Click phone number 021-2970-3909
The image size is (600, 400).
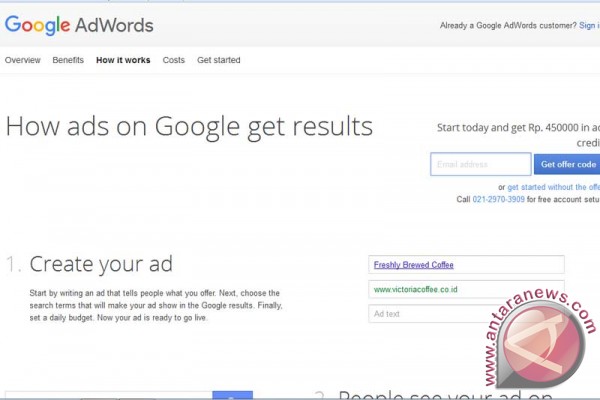tap(499, 199)
